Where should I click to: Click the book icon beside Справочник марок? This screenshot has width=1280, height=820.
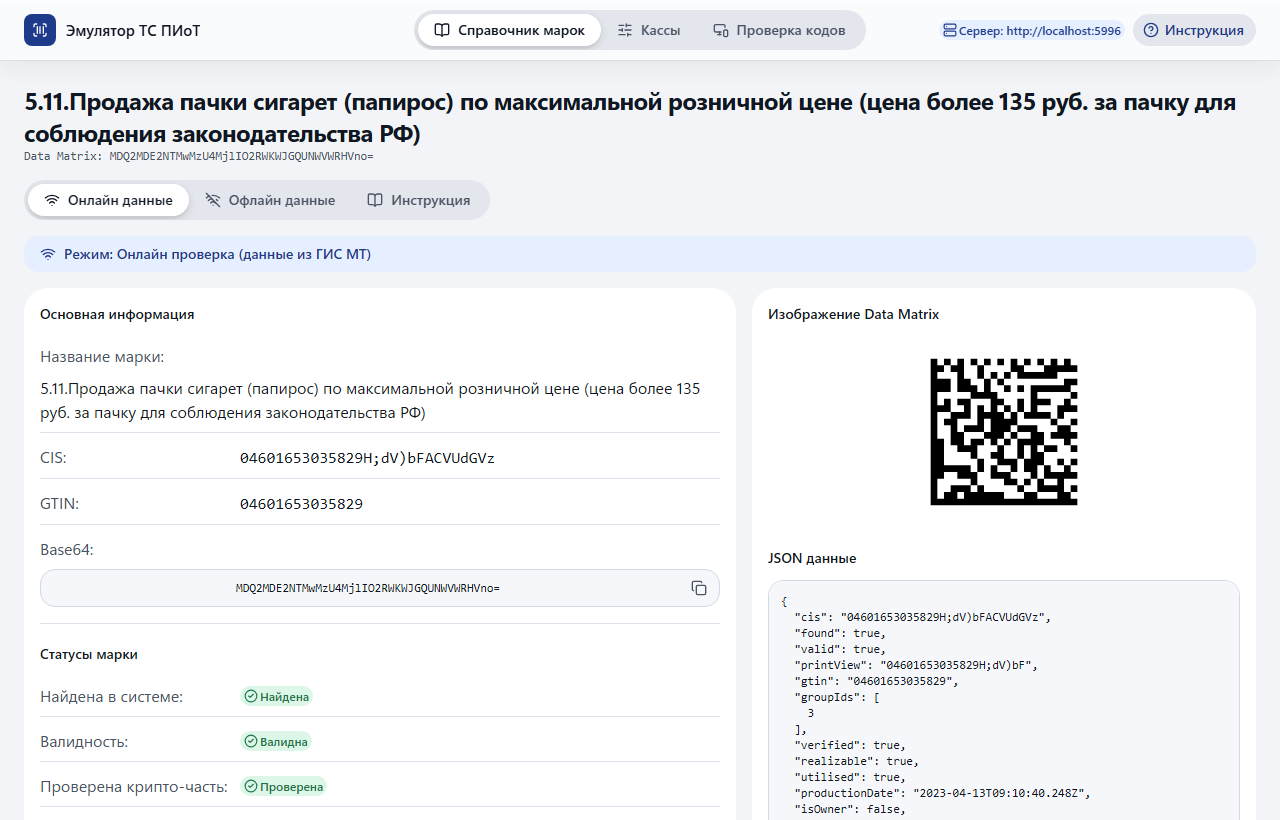pos(442,30)
